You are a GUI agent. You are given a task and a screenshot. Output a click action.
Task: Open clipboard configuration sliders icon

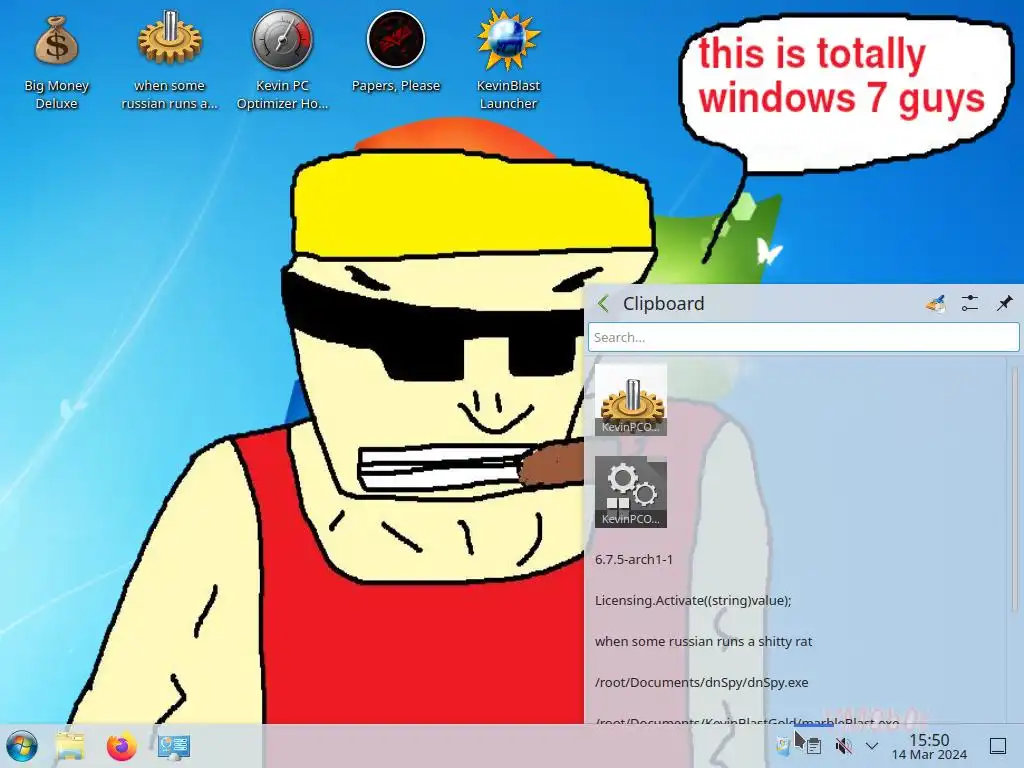970,304
